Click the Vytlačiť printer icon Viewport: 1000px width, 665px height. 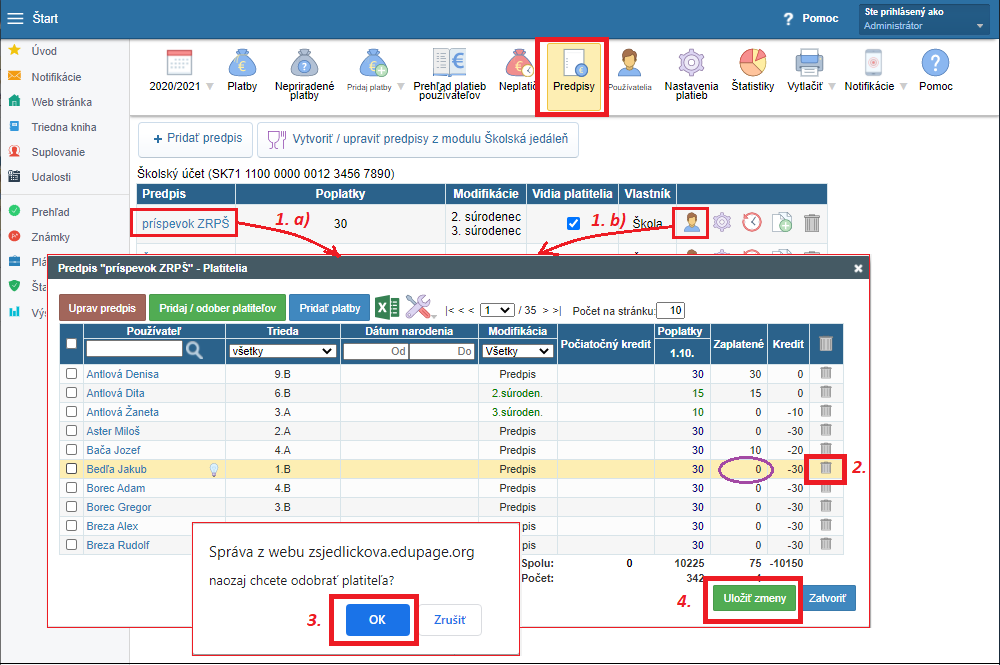point(807,66)
